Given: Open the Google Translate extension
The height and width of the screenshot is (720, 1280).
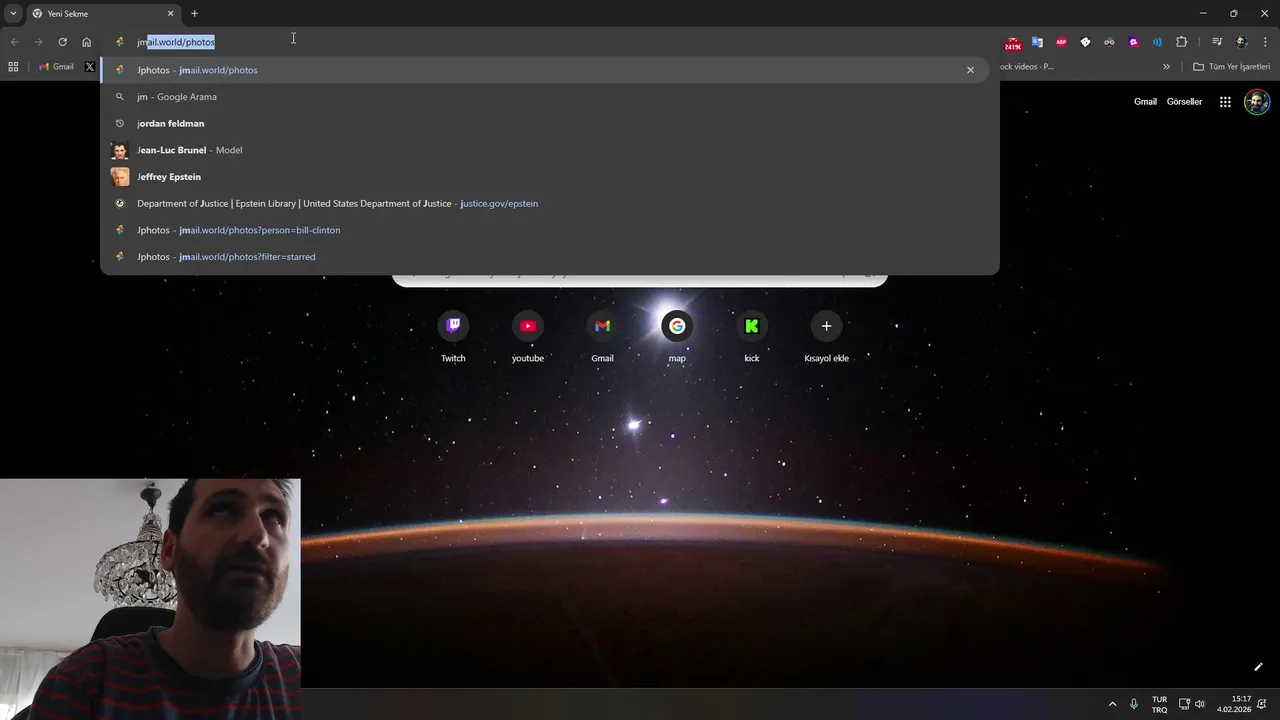Looking at the screenshot, I should 1037,42.
